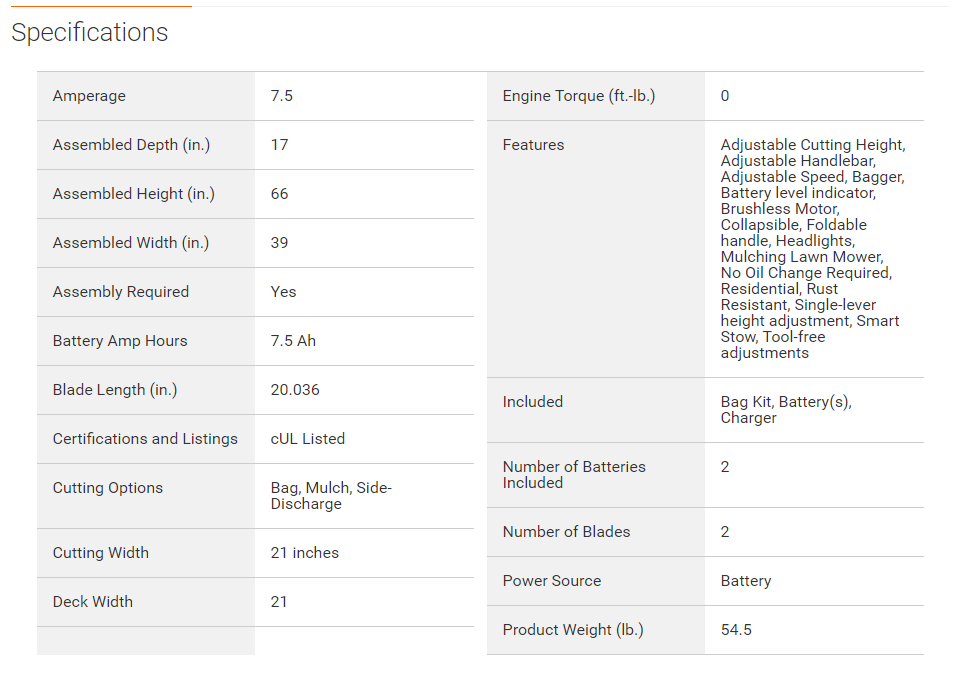This screenshot has width=958, height=680.
Task: Click the Assembled Depth value 17
Action: 279,145
